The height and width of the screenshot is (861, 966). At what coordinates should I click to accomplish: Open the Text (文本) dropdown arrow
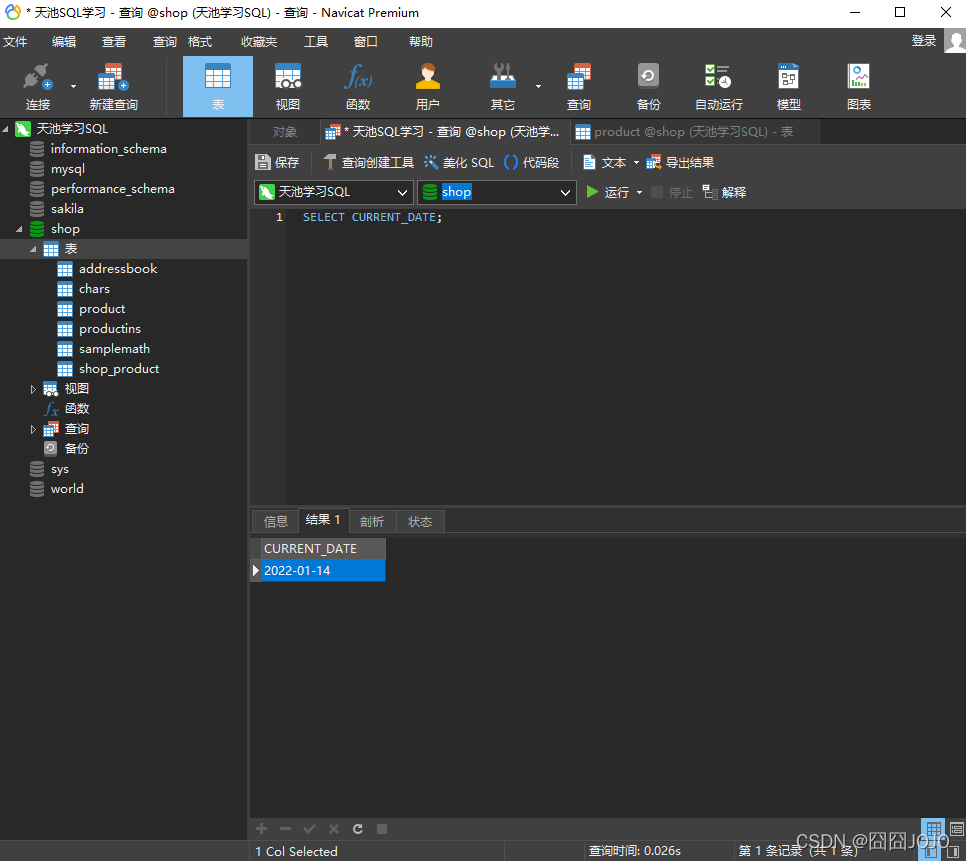tap(636, 163)
